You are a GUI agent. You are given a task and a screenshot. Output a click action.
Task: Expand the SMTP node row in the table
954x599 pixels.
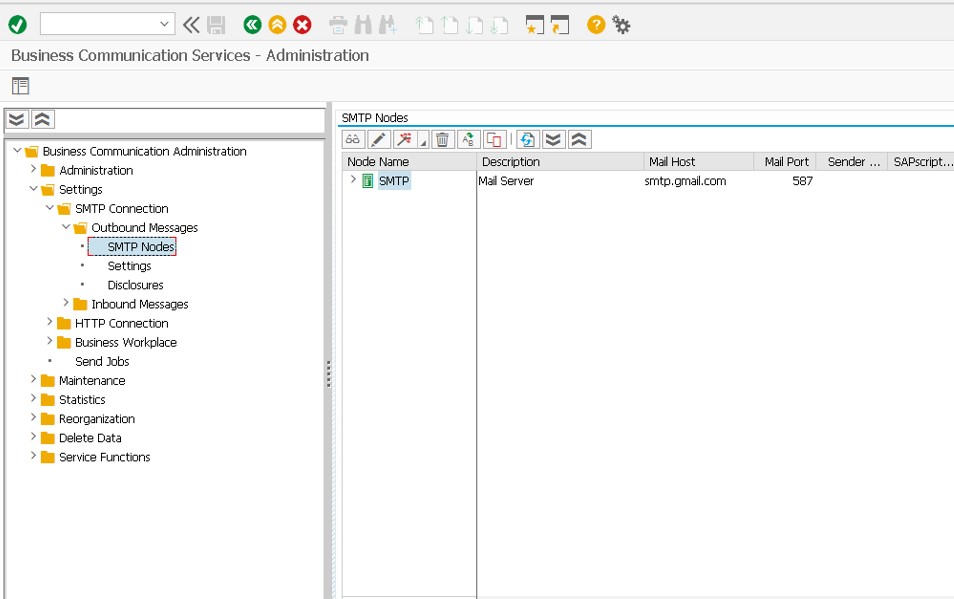coord(353,179)
